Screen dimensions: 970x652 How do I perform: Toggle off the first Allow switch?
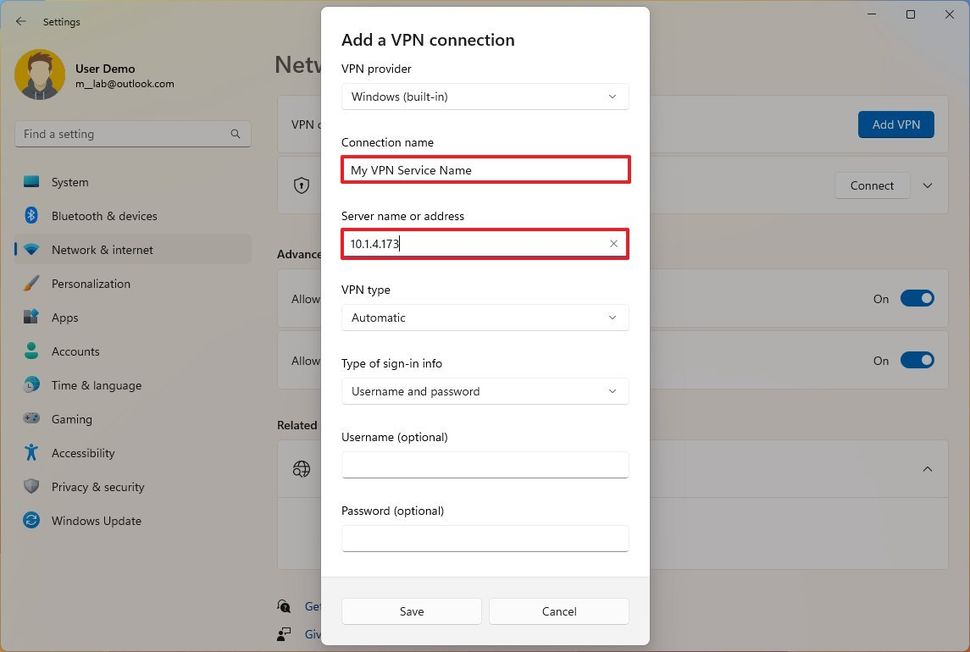coord(917,298)
